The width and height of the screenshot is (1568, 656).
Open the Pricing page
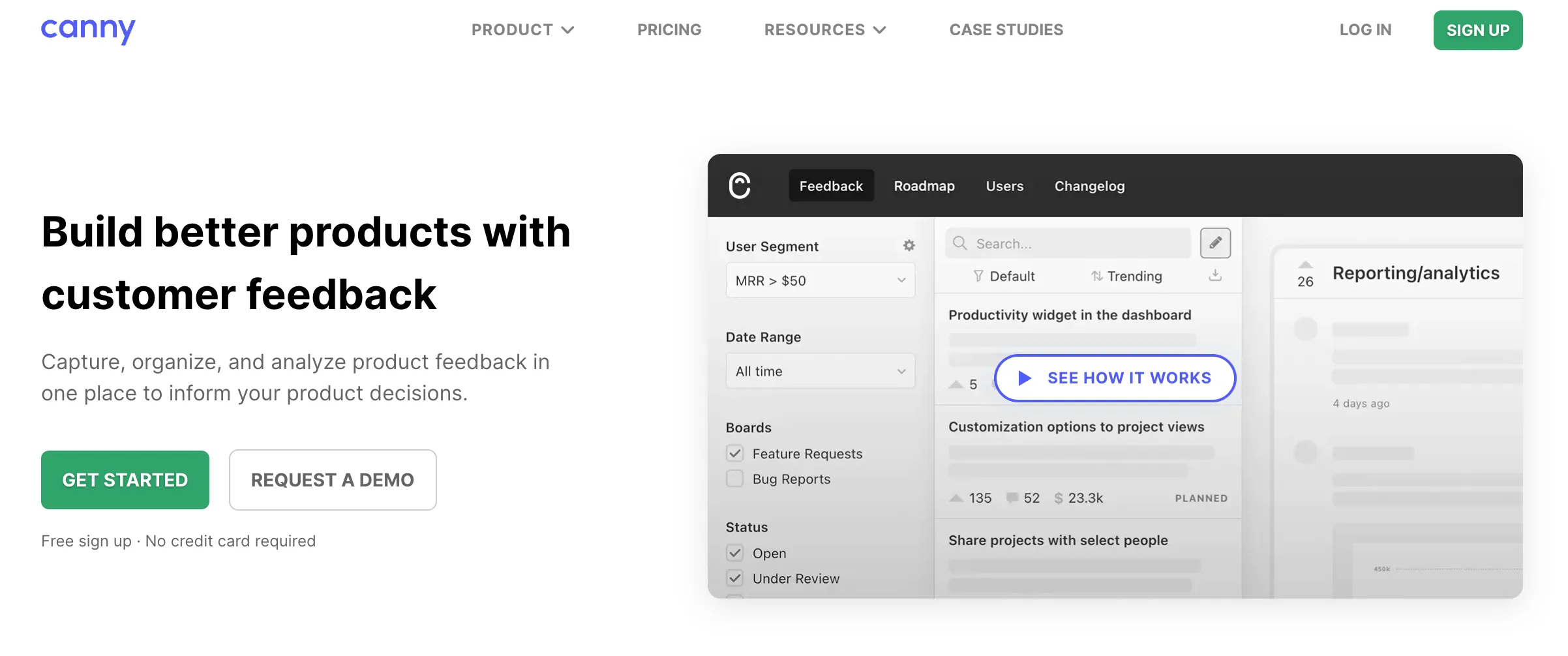669,30
